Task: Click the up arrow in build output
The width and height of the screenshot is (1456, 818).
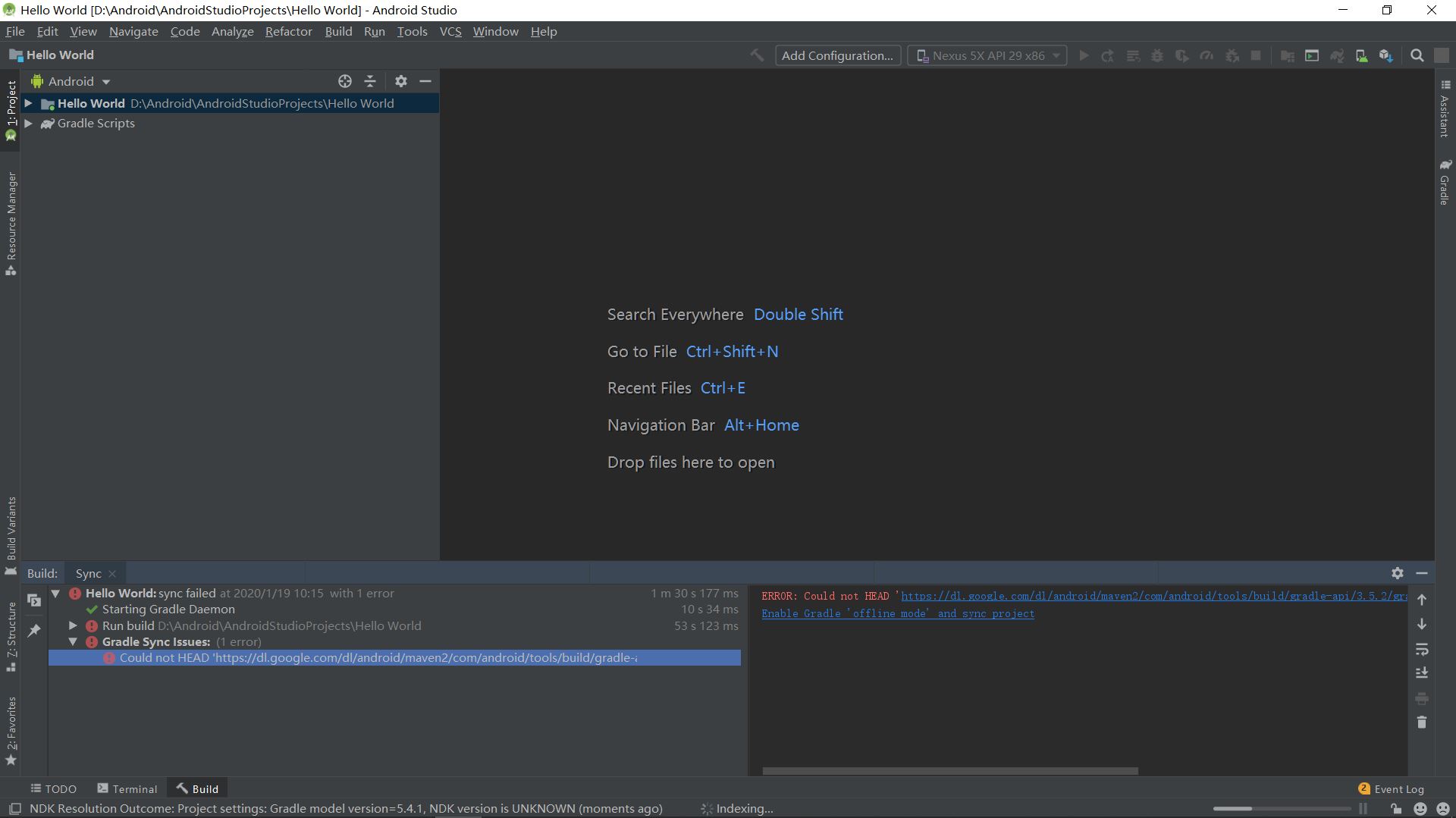Action: [1422, 600]
